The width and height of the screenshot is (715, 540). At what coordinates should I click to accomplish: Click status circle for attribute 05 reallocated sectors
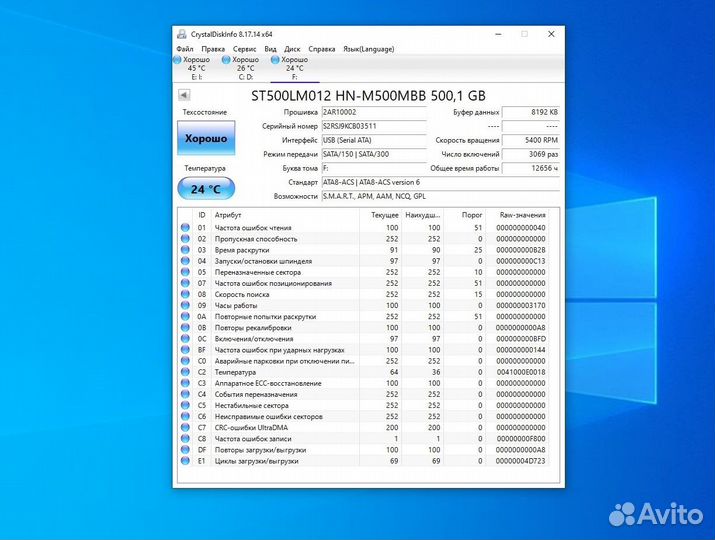[x=185, y=272]
